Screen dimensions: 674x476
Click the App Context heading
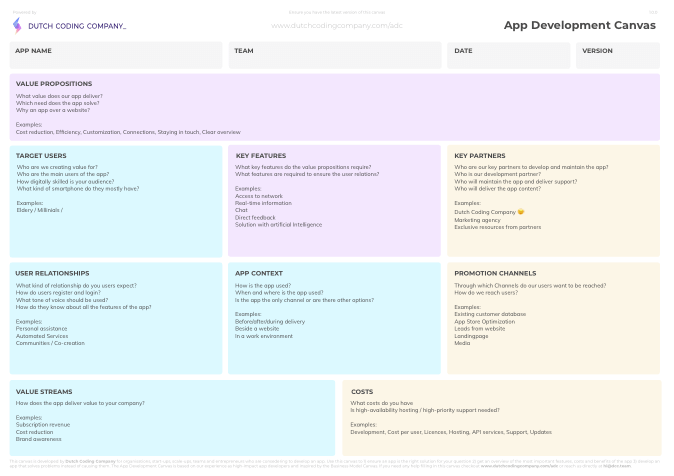click(x=259, y=273)
